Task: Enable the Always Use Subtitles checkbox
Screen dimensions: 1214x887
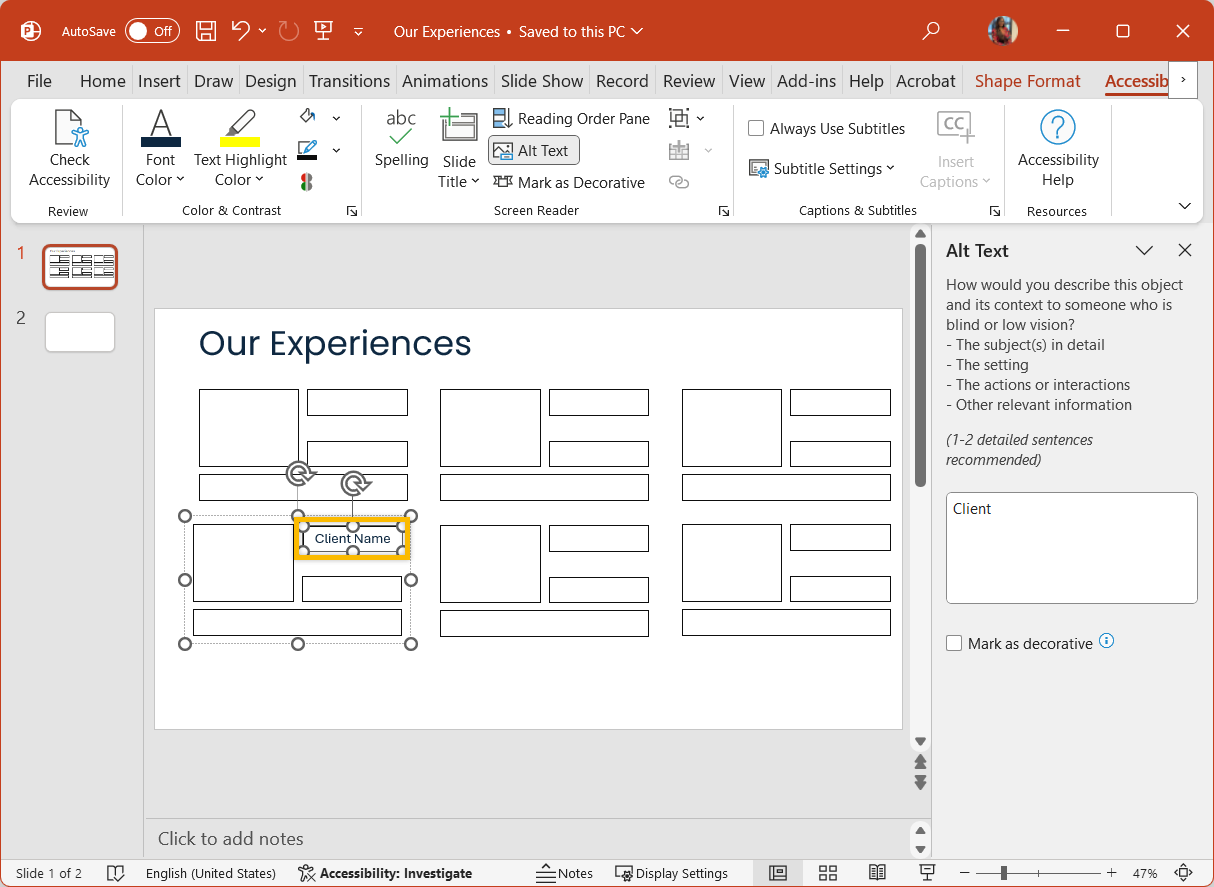Action: [757, 129]
